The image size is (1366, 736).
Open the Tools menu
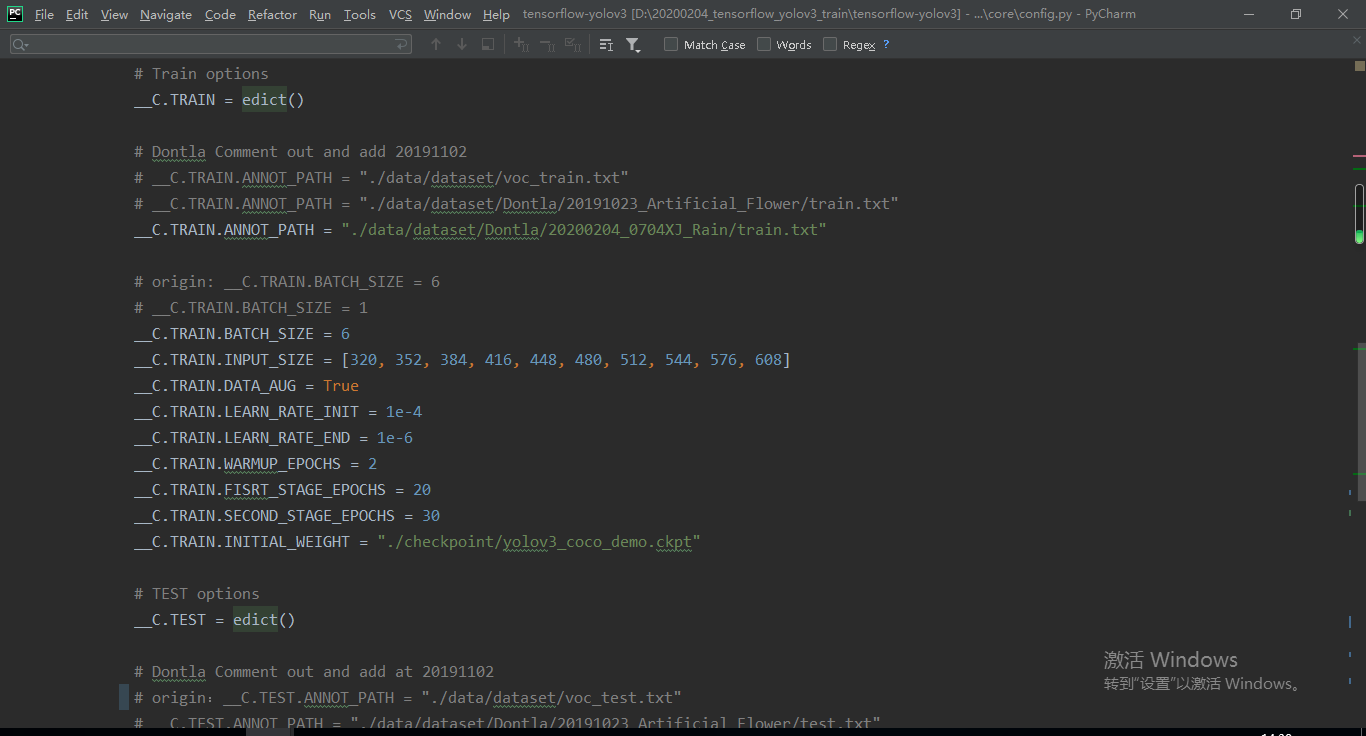(x=360, y=14)
